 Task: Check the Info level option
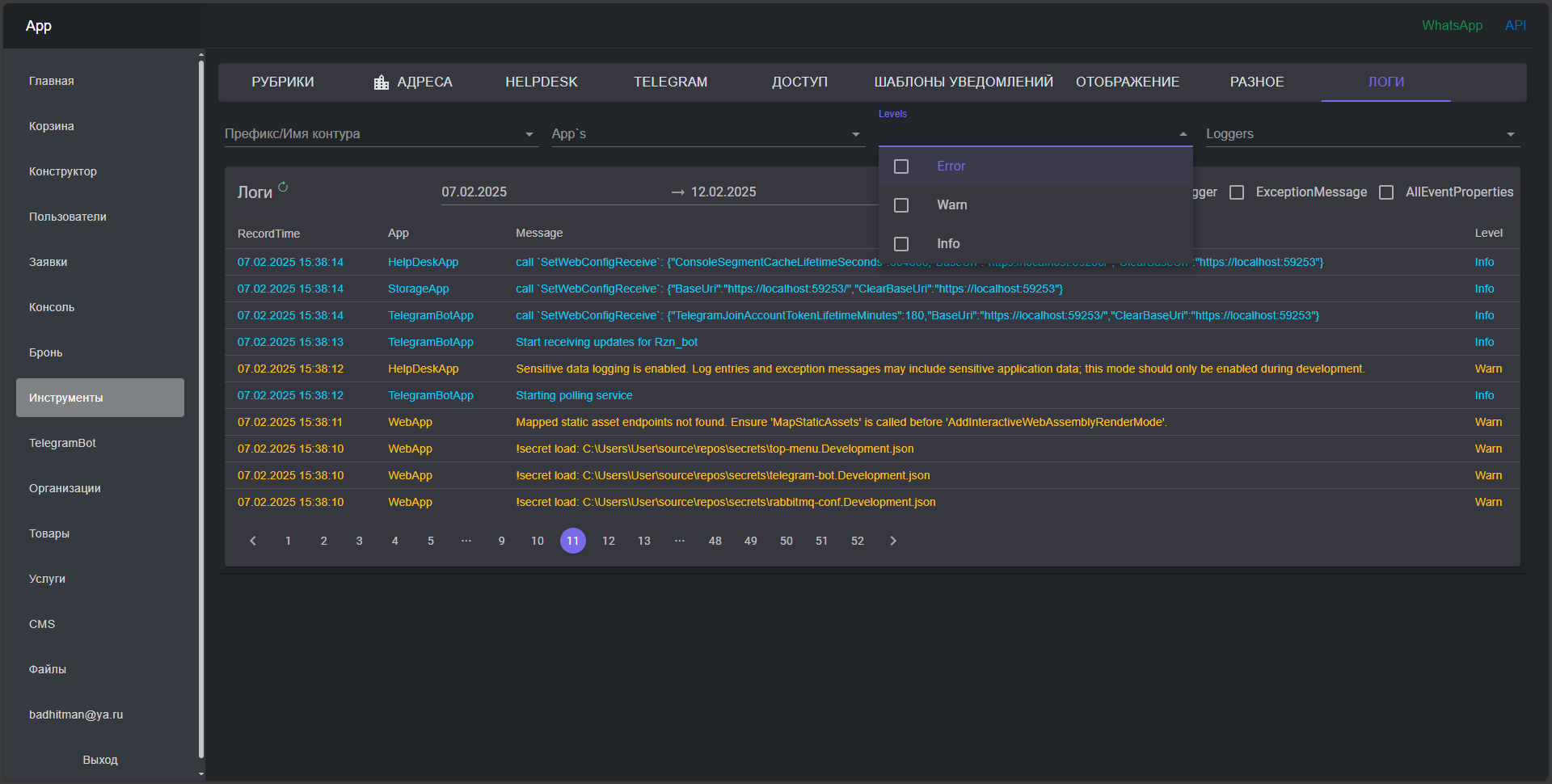tap(901, 244)
